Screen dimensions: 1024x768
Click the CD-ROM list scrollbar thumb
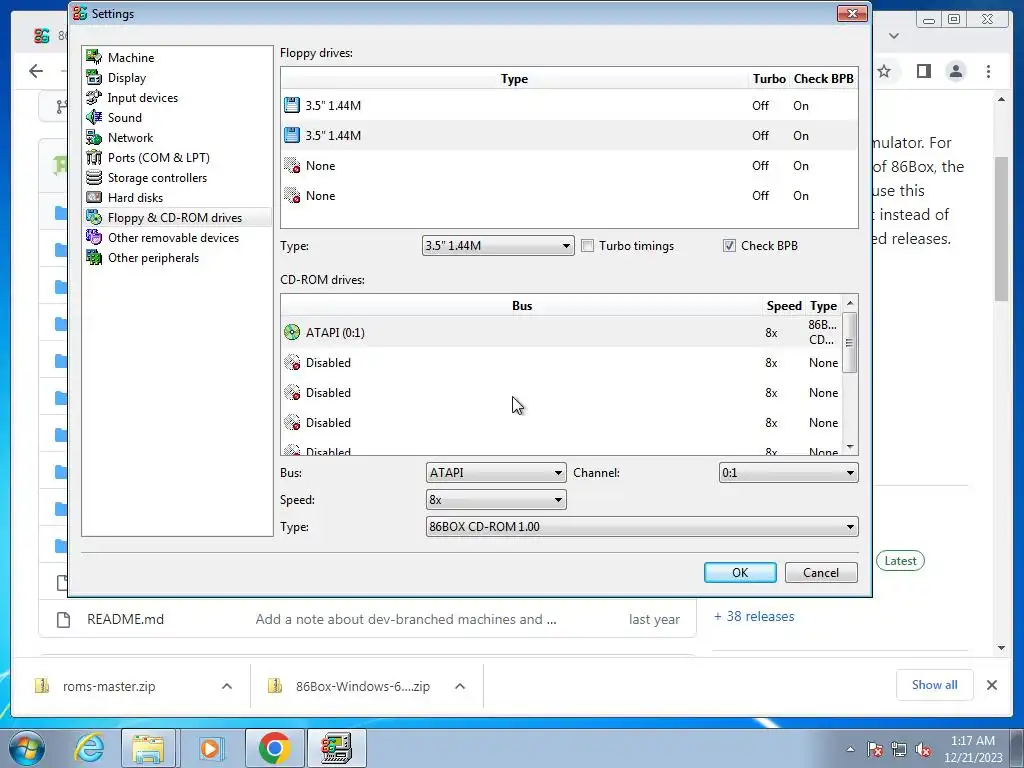tap(850, 342)
